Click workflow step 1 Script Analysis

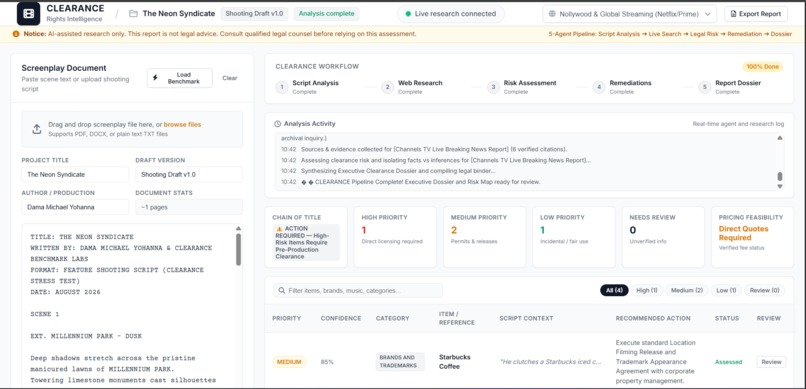point(307,87)
